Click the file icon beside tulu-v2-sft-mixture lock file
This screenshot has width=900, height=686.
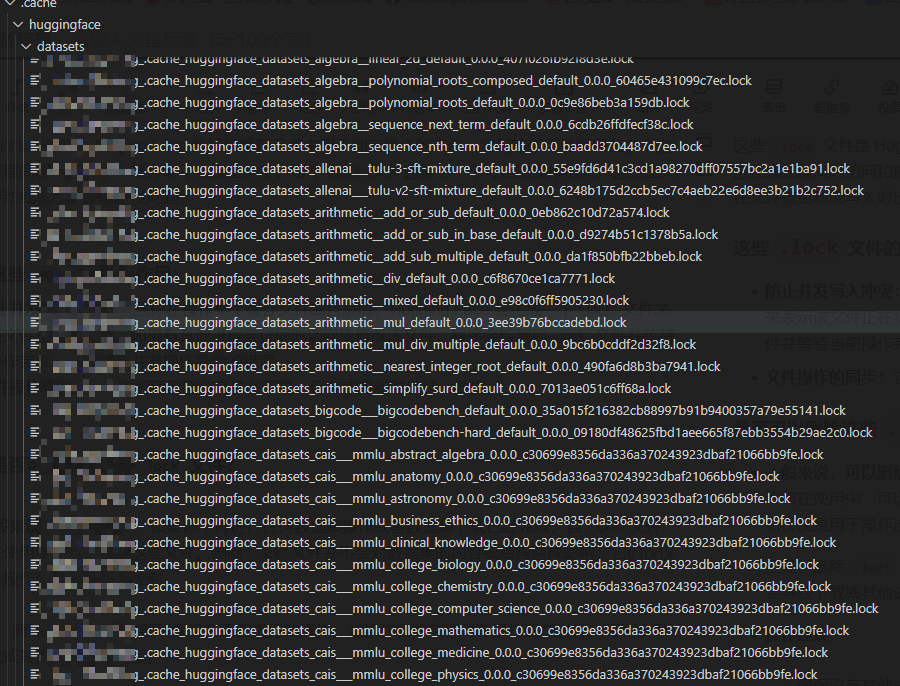click(34, 190)
